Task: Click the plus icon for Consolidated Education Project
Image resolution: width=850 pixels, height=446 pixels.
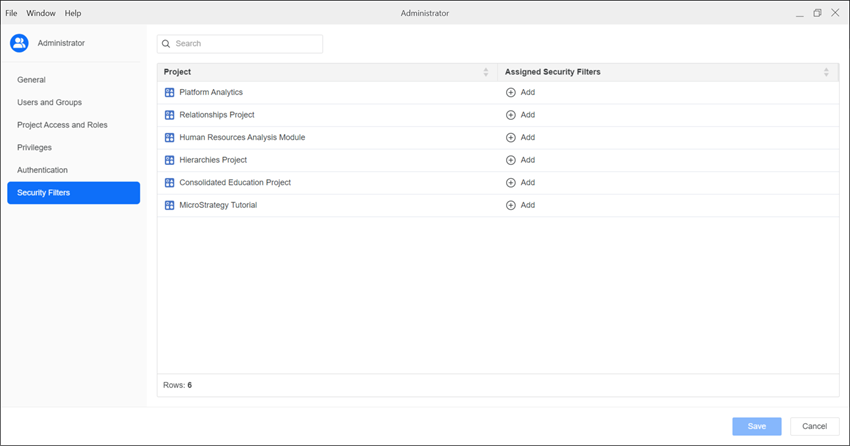Action: coord(511,183)
